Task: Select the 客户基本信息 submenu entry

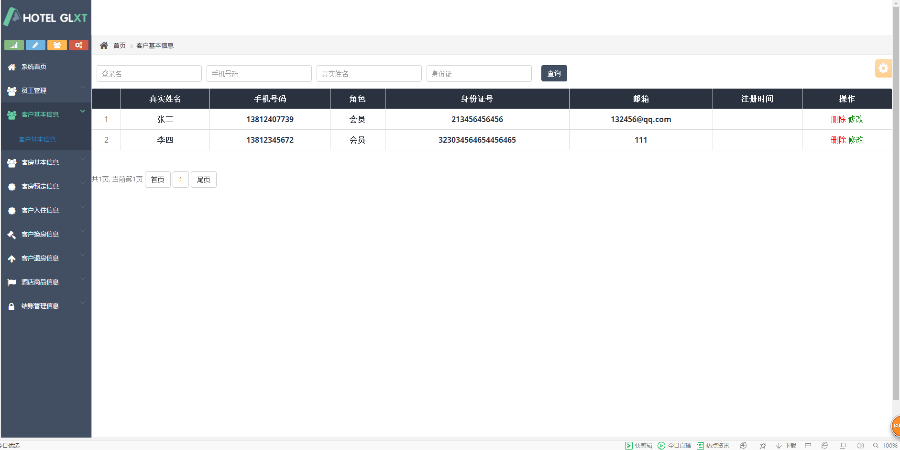Action: coord(37,139)
